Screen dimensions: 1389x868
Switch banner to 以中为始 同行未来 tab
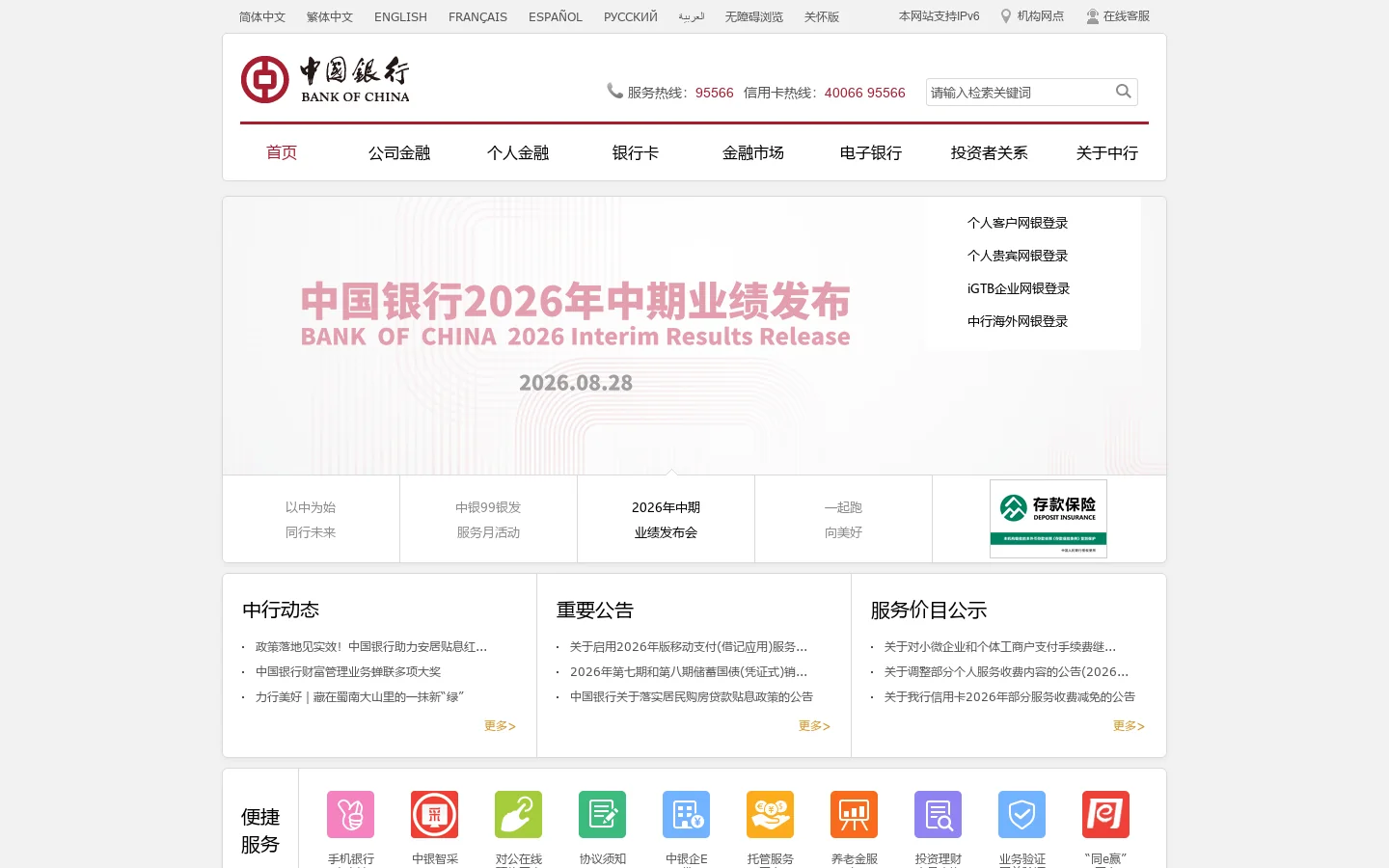coord(311,519)
